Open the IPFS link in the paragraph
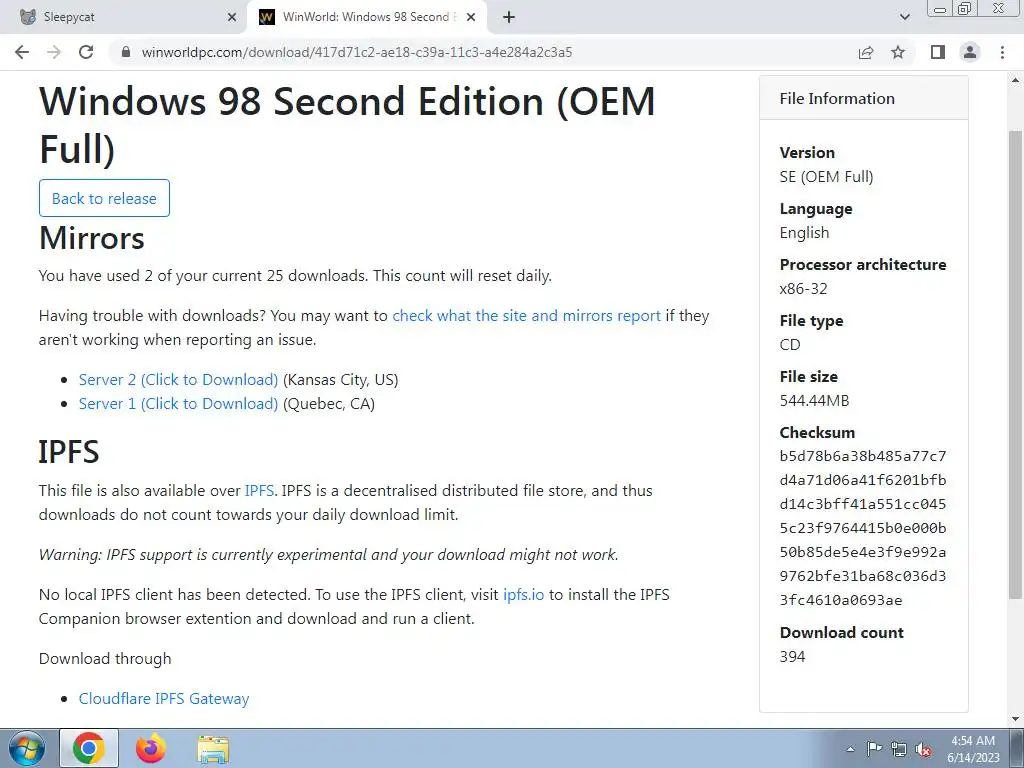 (259, 491)
